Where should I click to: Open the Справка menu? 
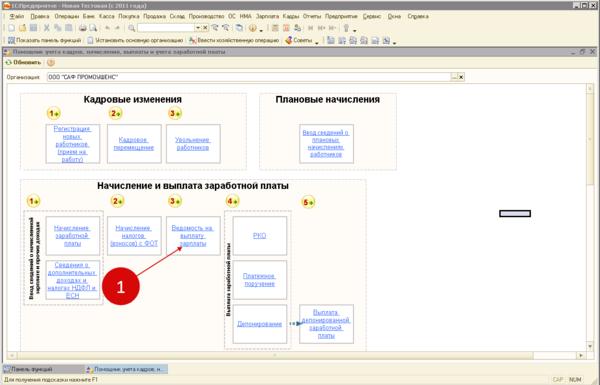[418, 16]
